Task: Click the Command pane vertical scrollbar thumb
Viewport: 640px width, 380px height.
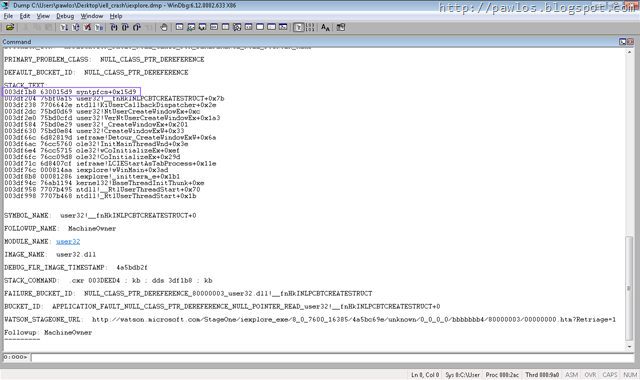Action: tap(629, 288)
